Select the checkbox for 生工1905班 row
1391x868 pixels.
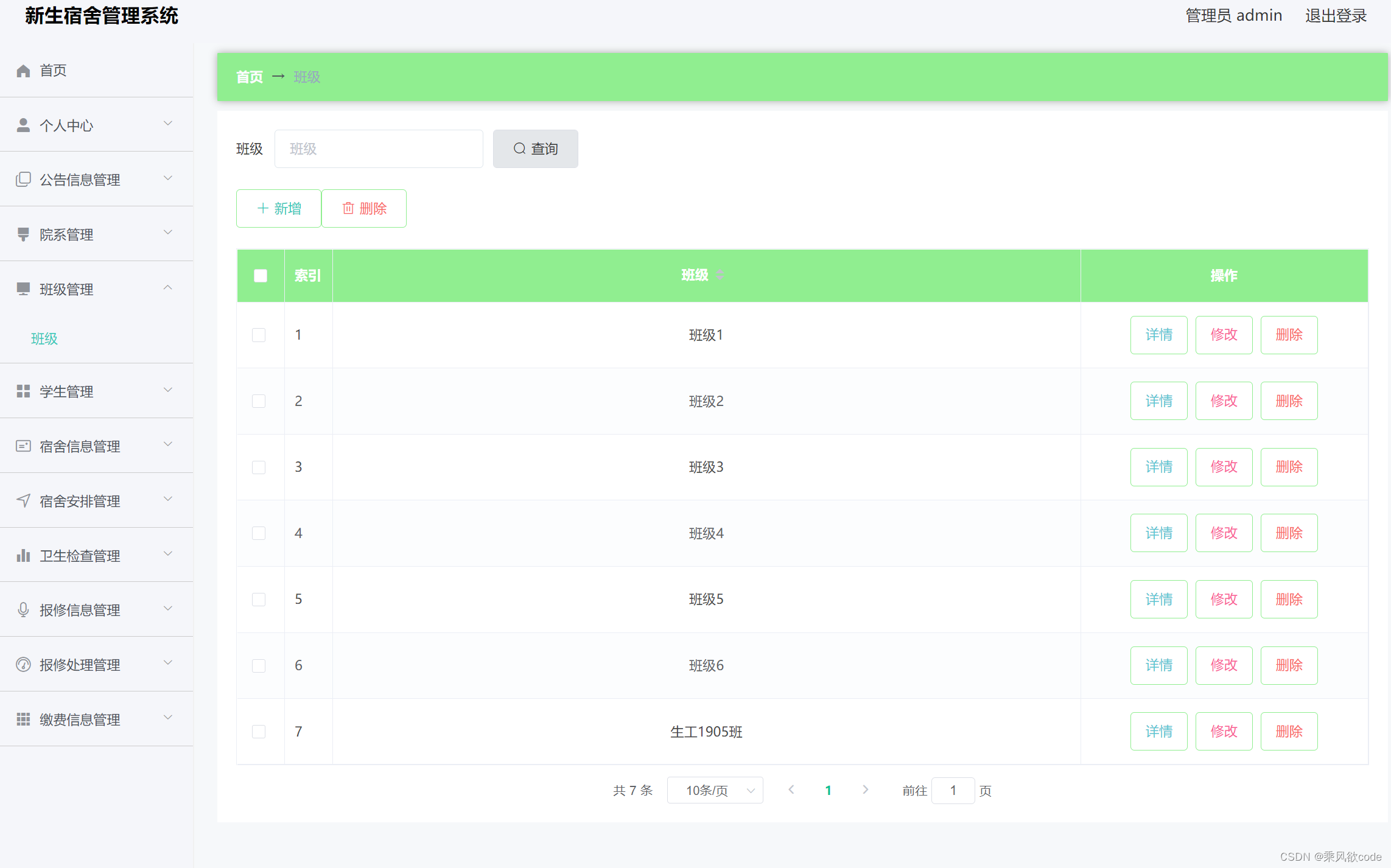pyautogui.click(x=259, y=732)
